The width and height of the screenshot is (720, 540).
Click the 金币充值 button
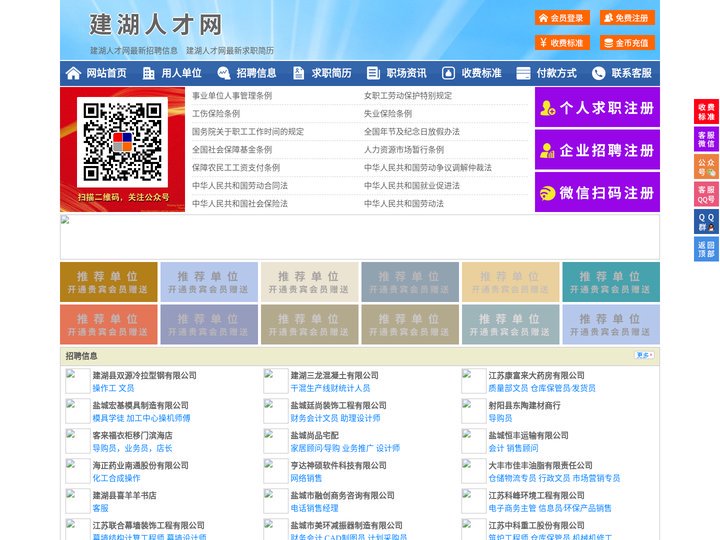tap(627, 43)
